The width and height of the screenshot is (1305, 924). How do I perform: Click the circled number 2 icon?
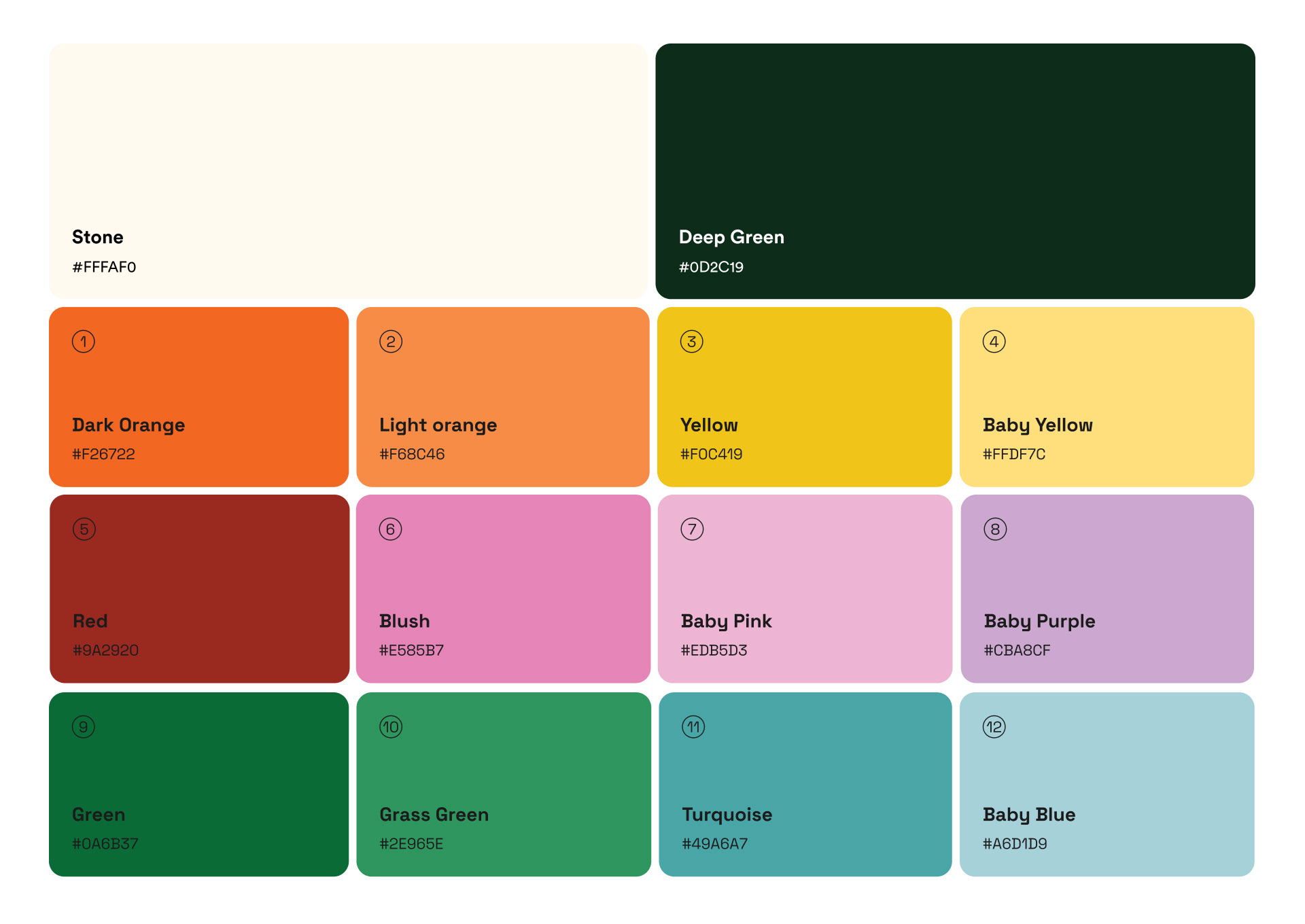click(x=391, y=342)
